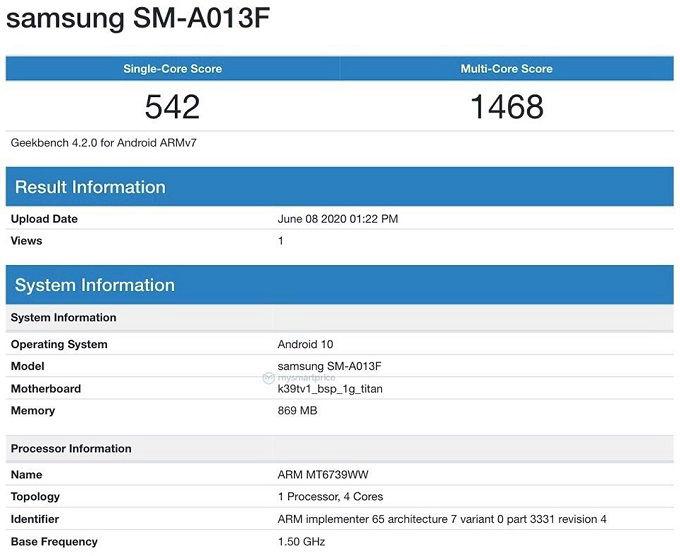Click the 'Android 10' value
Viewport: 680px width, 556px height.
(x=305, y=344)
